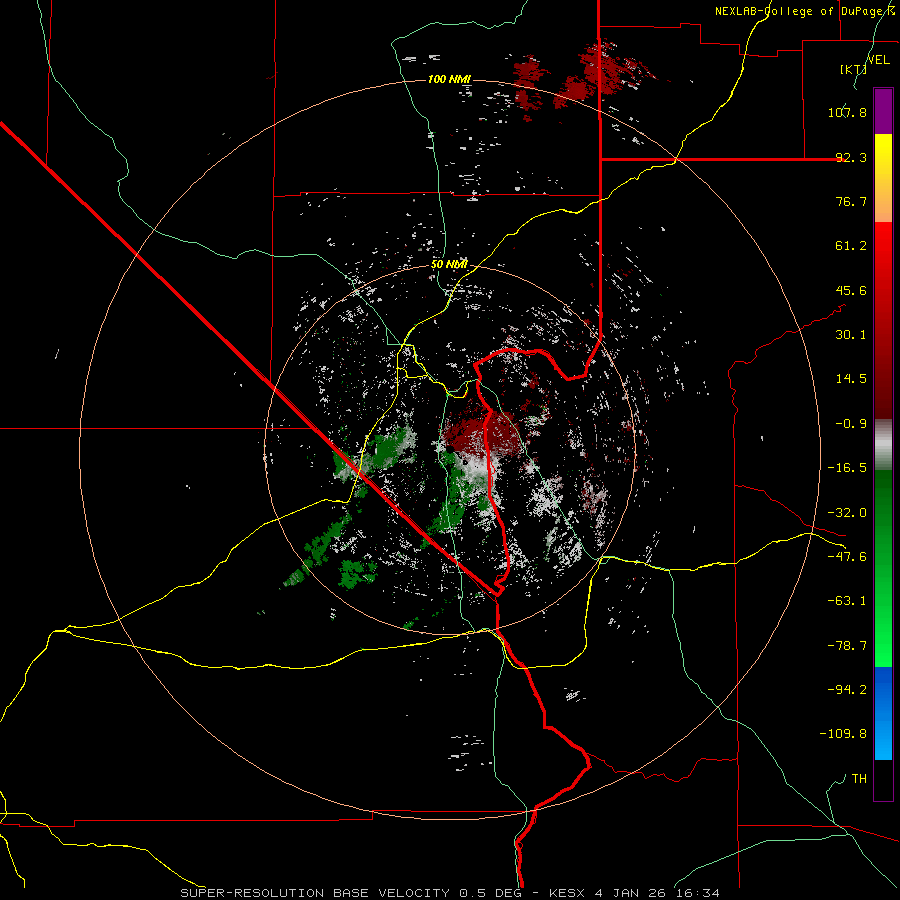Click the -94.2 legend value
900x900 pixels.
pyautogui.click(x=847, y=689)
